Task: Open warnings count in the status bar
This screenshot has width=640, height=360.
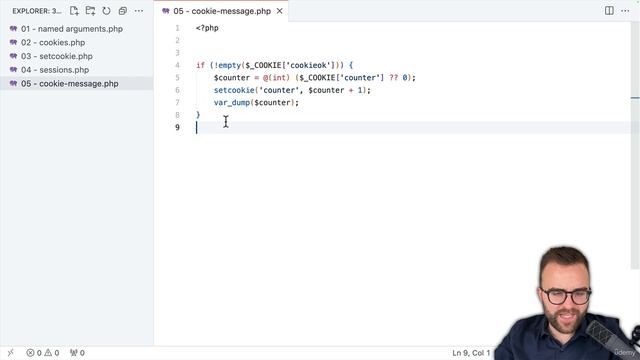Action: 52,353
